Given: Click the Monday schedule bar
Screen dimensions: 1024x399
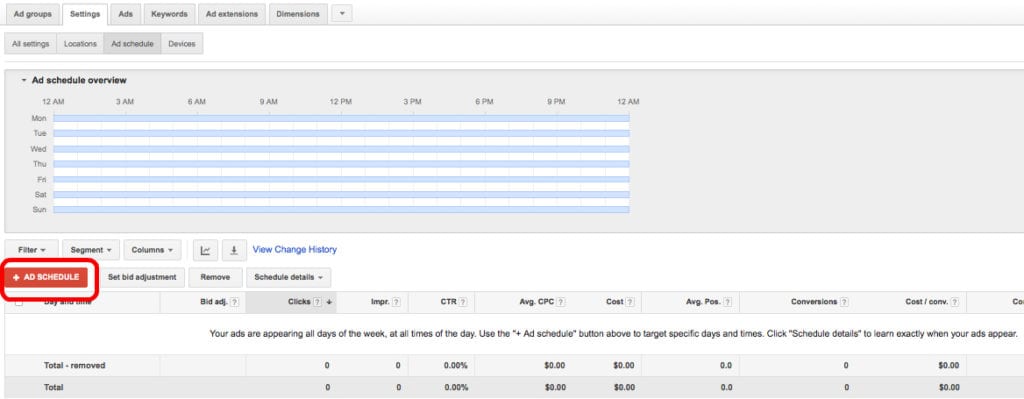Looking at the screenshot, I should pyautogui.click(x=342, y=118).
